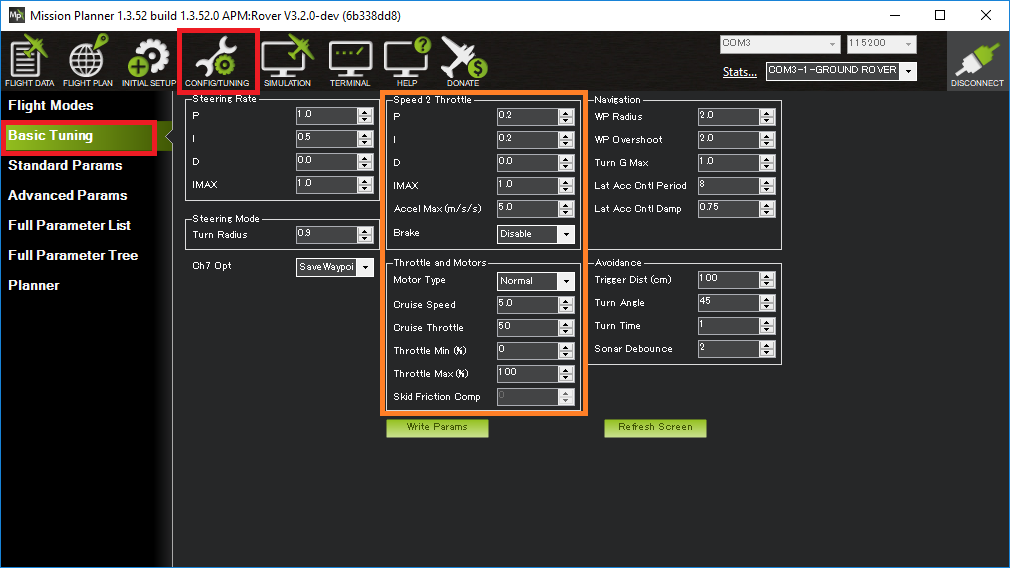Open the Flight Data screen
The width and height of the screenshot is (1016, 568).
click(30, 62)
